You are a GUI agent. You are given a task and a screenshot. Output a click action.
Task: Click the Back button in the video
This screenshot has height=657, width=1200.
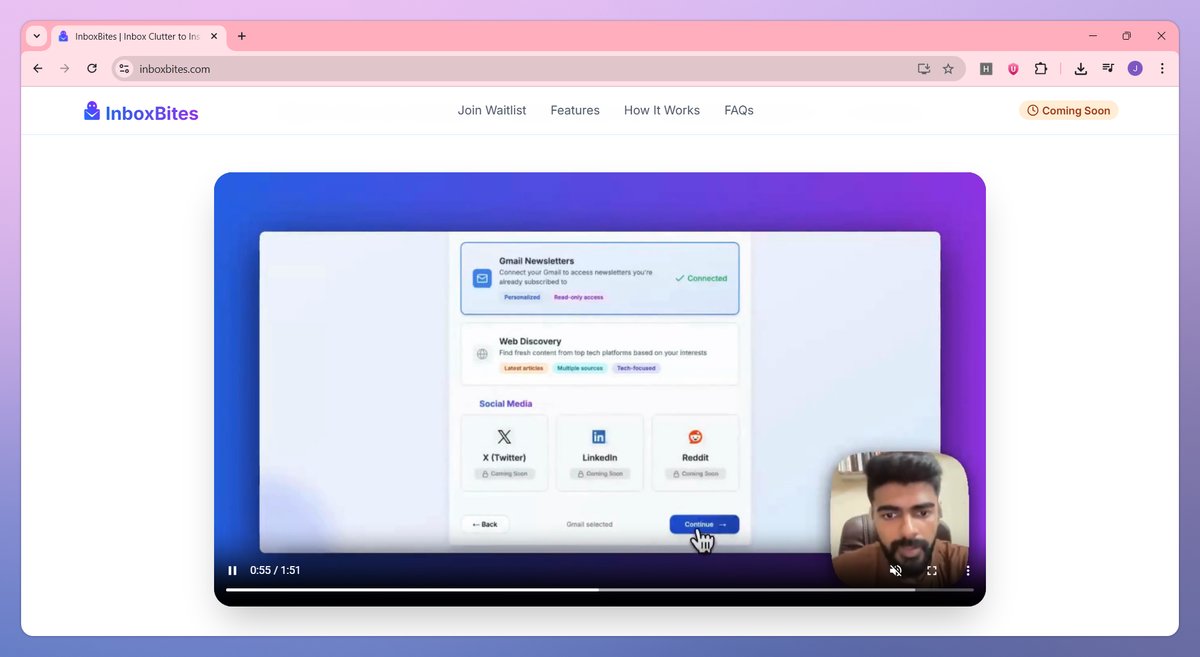485,524
